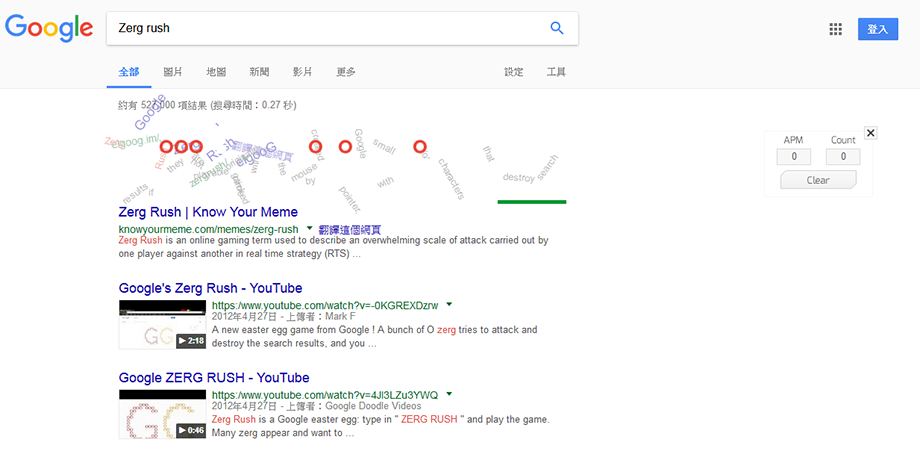Viewport: 920px width, 460px height.
Task: Click the youtube.com/watch?v=4Jl3LZu3YWQ URL text
Action: pyautogui.click(x=325, y=394)
